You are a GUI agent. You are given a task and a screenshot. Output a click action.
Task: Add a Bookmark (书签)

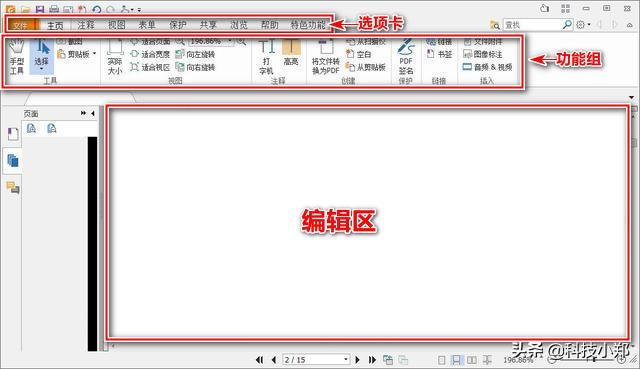pyautogui.click(x=439, y=54)
